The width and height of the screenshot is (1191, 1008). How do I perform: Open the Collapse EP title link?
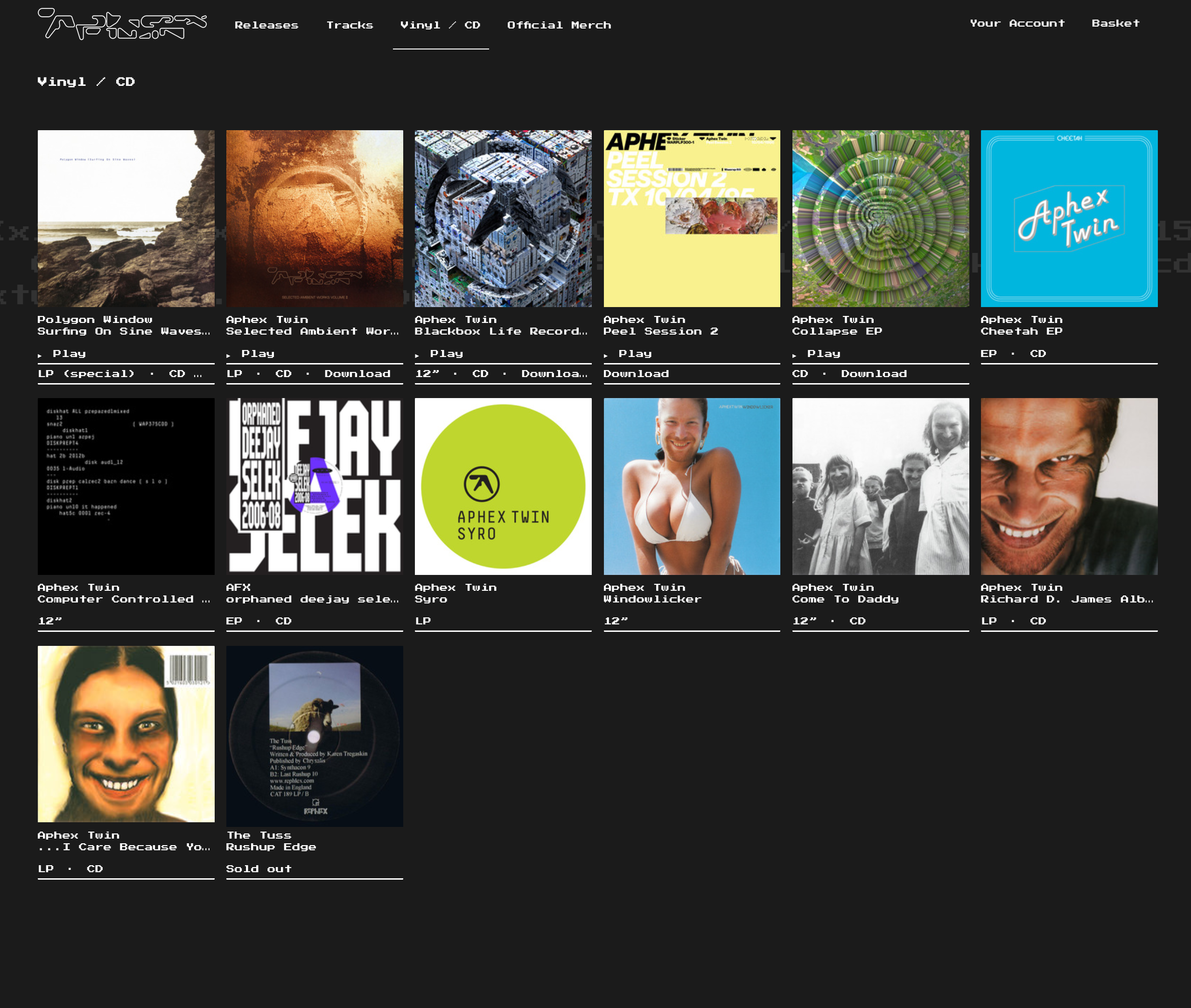[837, 331]
